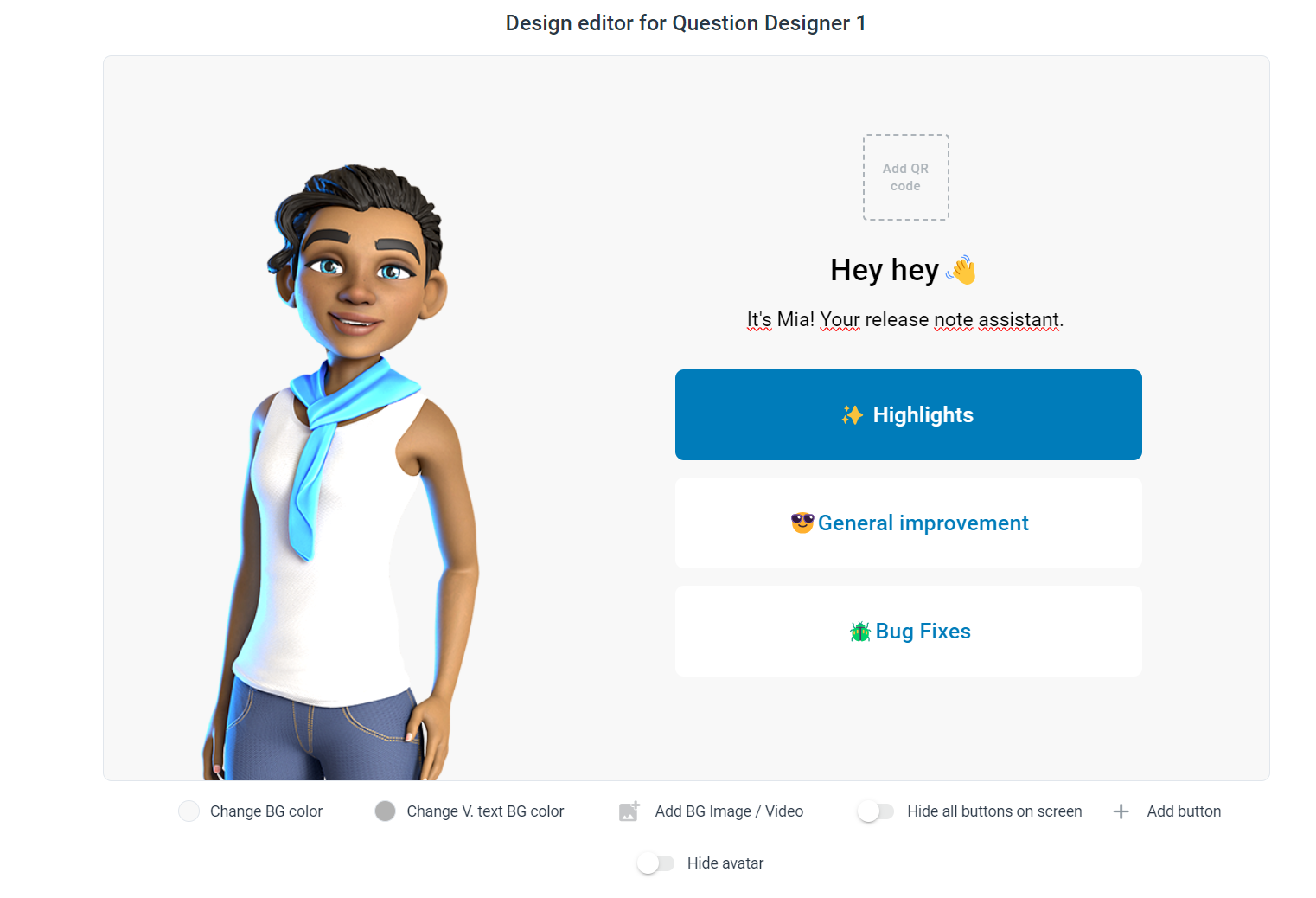The image size is (1316, 898).
Task: Toggle the Hide avatar switch
Action: 655,863
